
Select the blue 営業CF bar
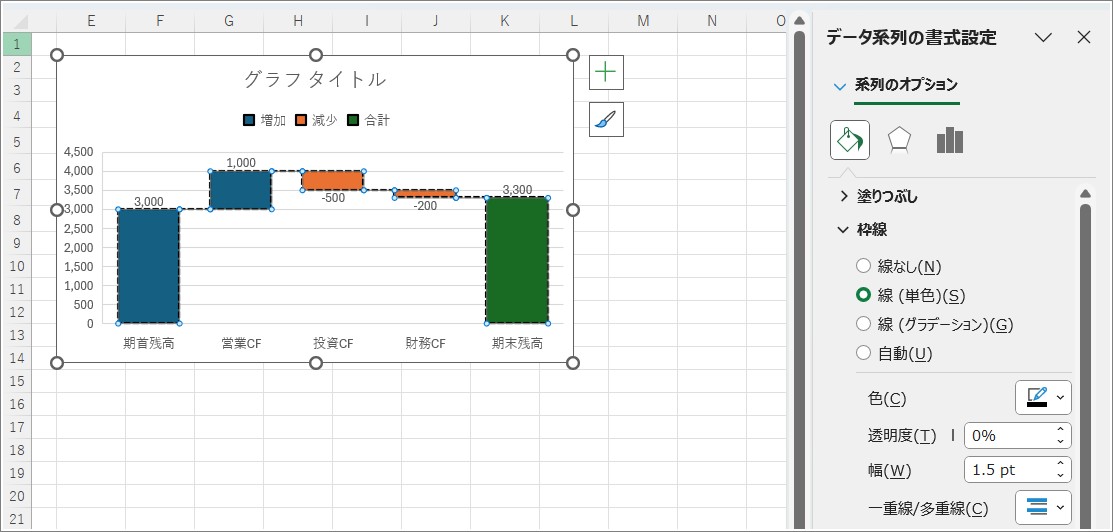point(241,190)
